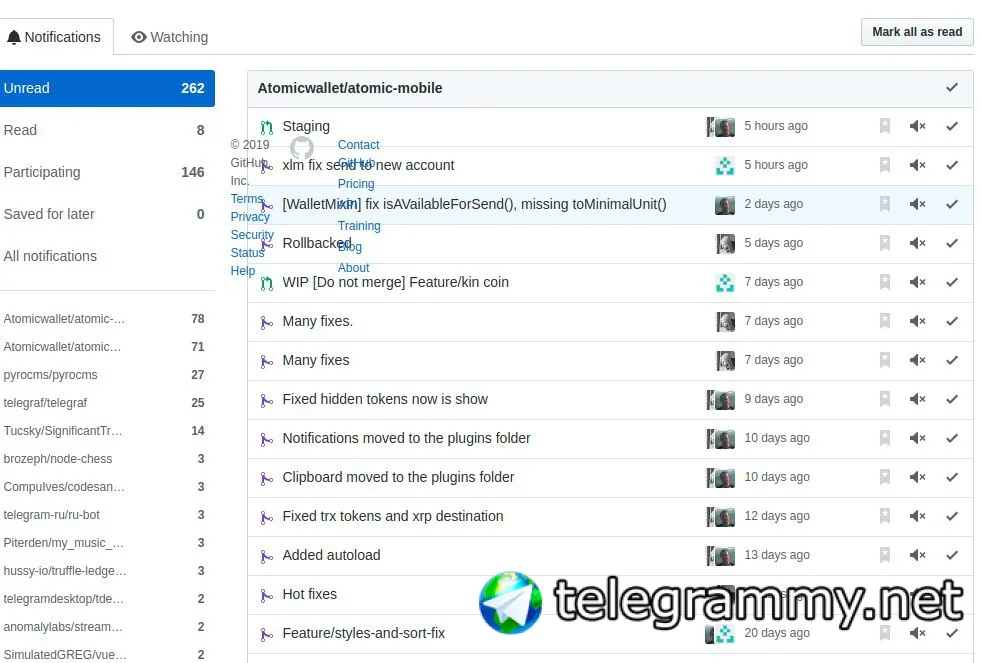Mark 'Fixed hidden tokens now is show' read
Viewport: 982px width, 663px height.
(x=952, y=399)
